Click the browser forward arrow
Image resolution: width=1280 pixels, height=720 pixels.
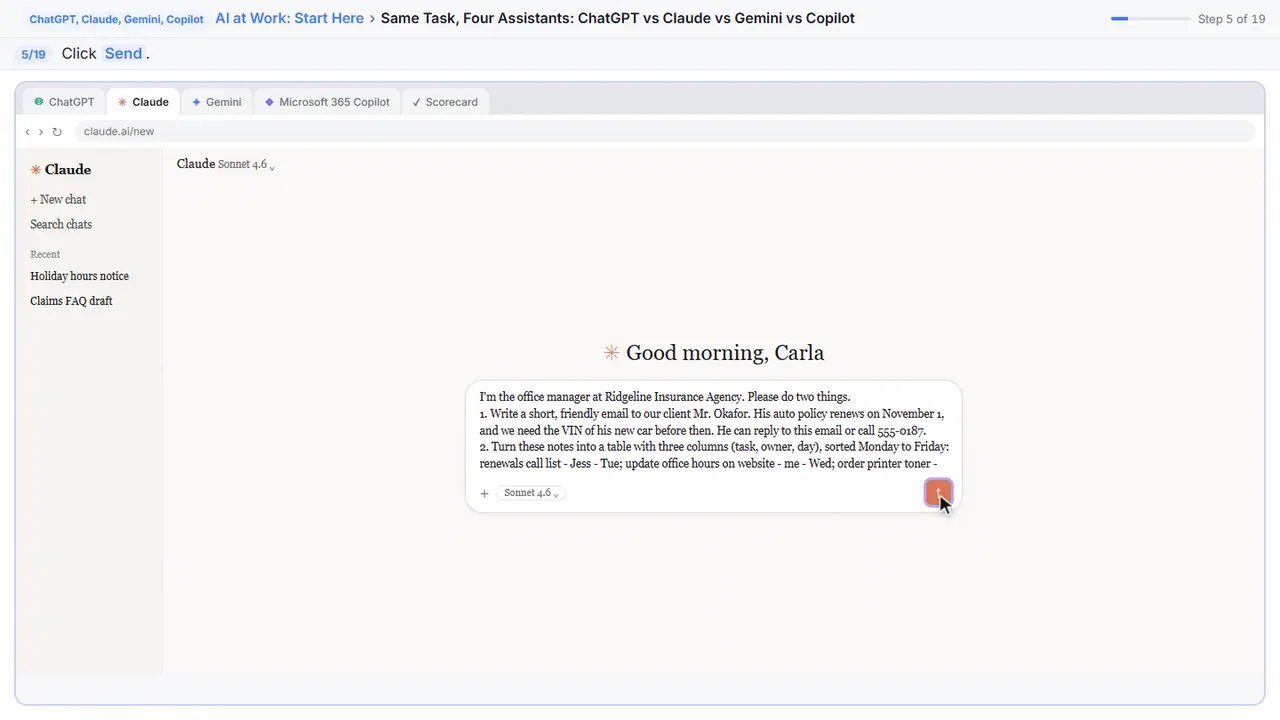tap(41, 132)
